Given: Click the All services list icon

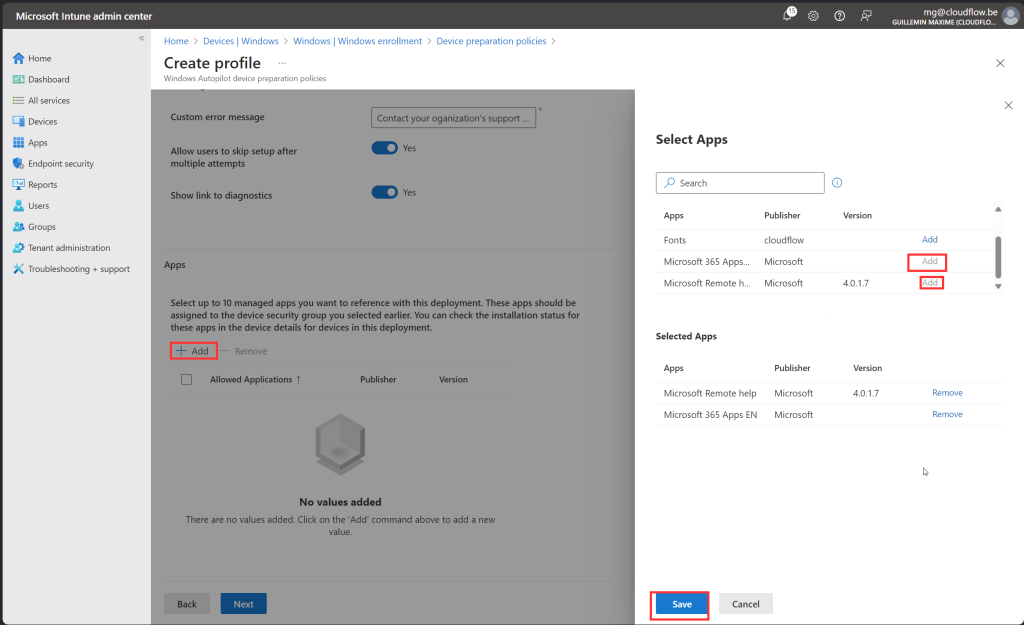Looking at the screenshot, I should point(18,101).
